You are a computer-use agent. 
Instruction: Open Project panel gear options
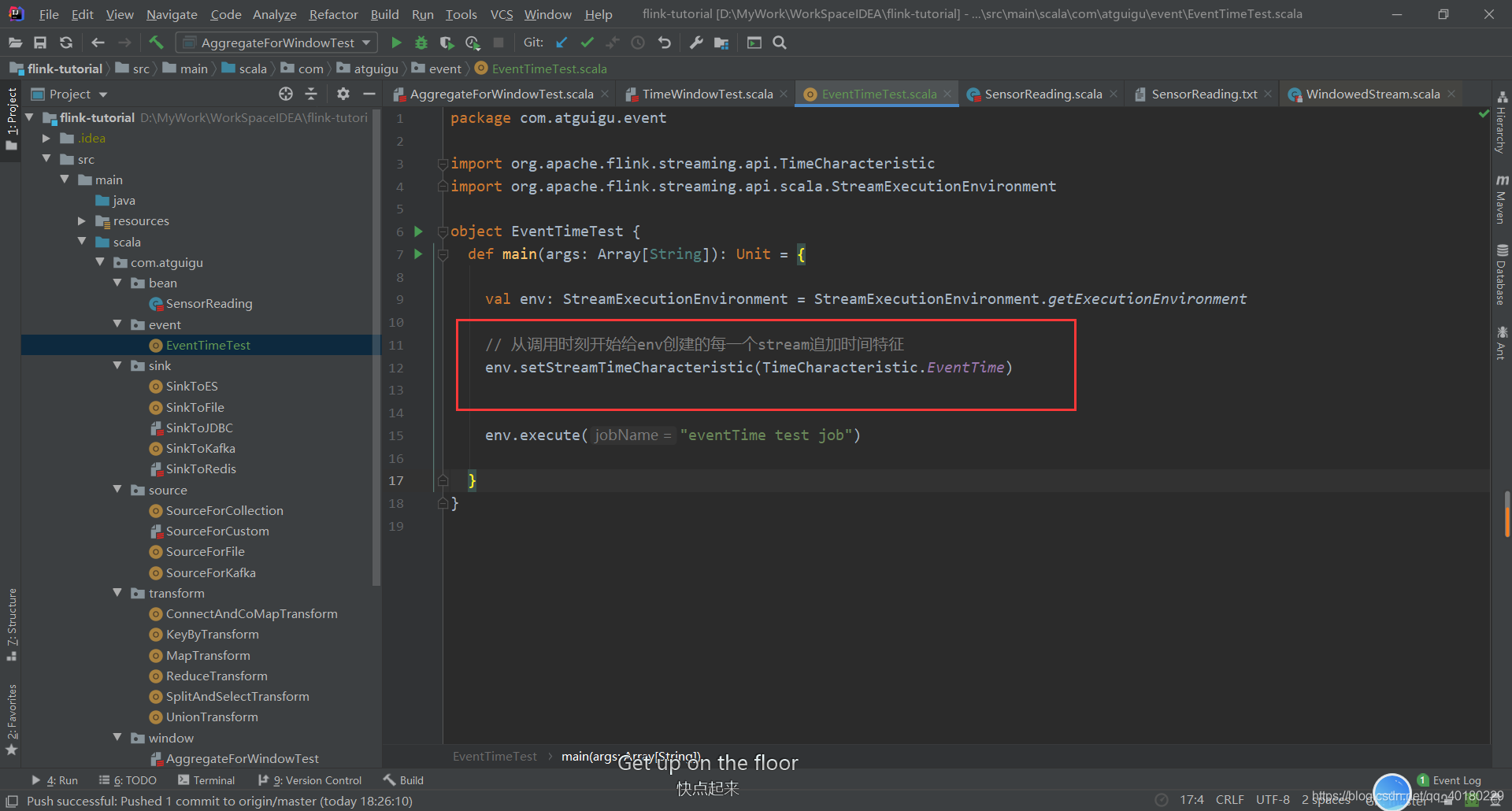[343, 94]
